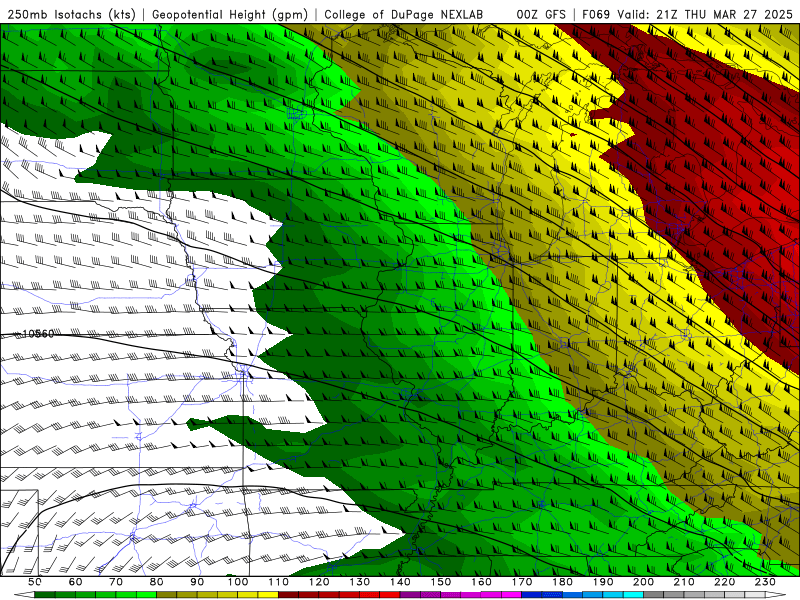
Task: Click the right arrow end of the color bar
Action: 776,595
